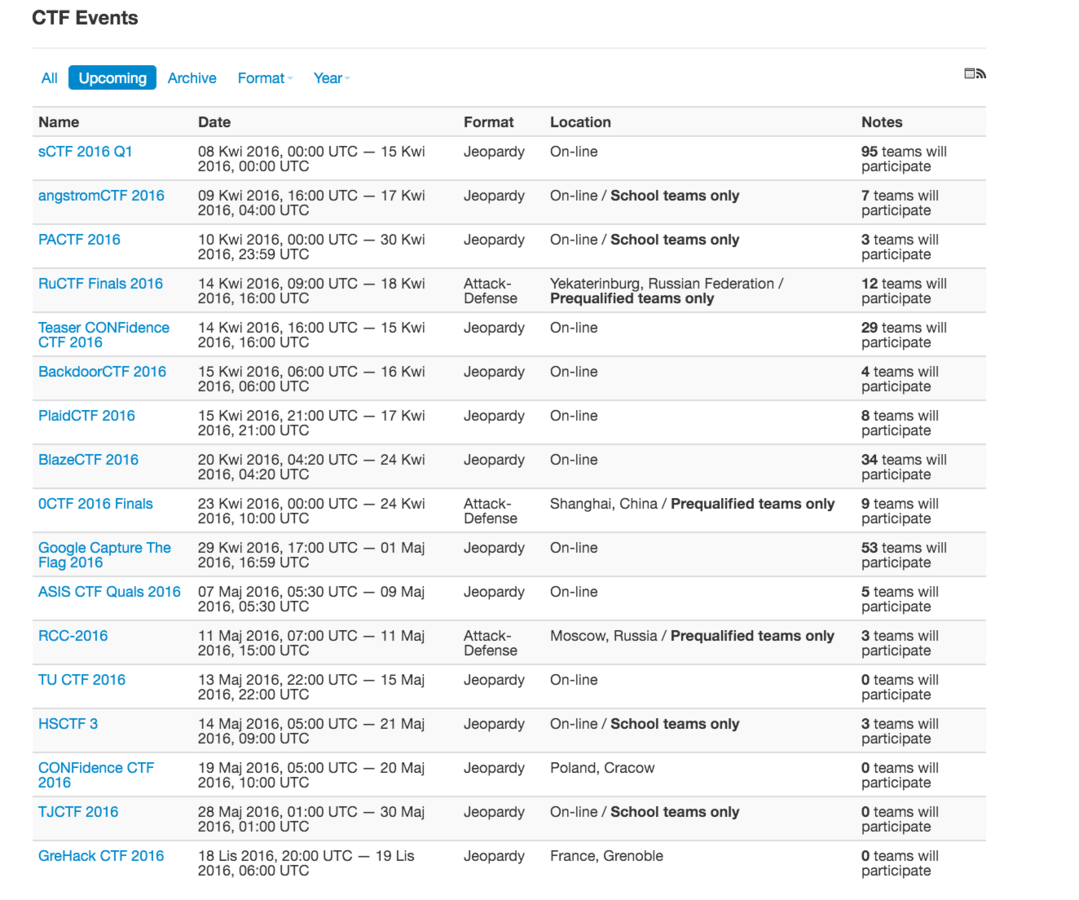1079x900 pixels.
Task: Click 'France, Grenoble' location cell
Action: [606, 856]
